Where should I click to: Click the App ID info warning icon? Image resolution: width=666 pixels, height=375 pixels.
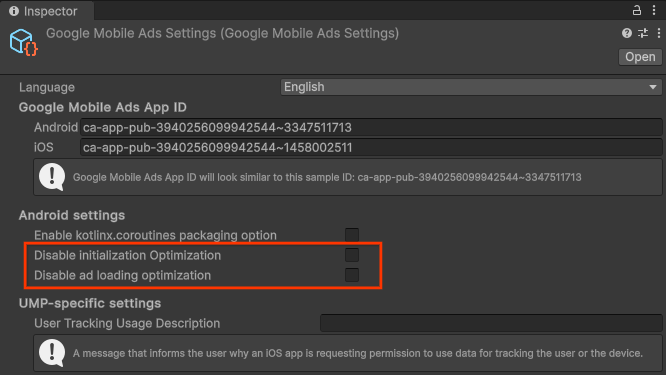[52, 177]
